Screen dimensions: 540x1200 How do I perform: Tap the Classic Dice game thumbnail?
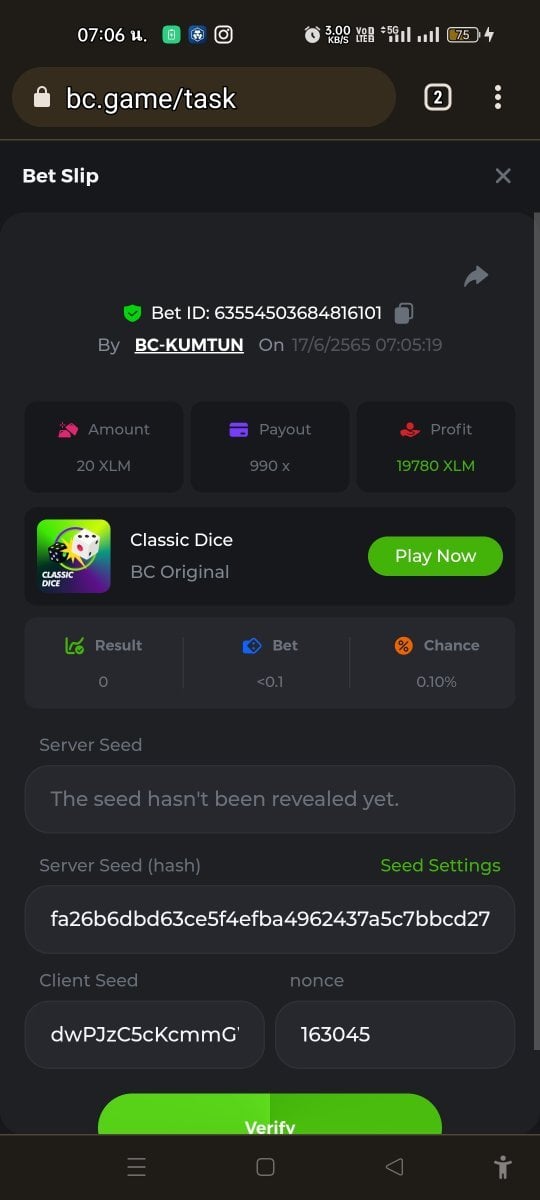click(x=74, y=556)
